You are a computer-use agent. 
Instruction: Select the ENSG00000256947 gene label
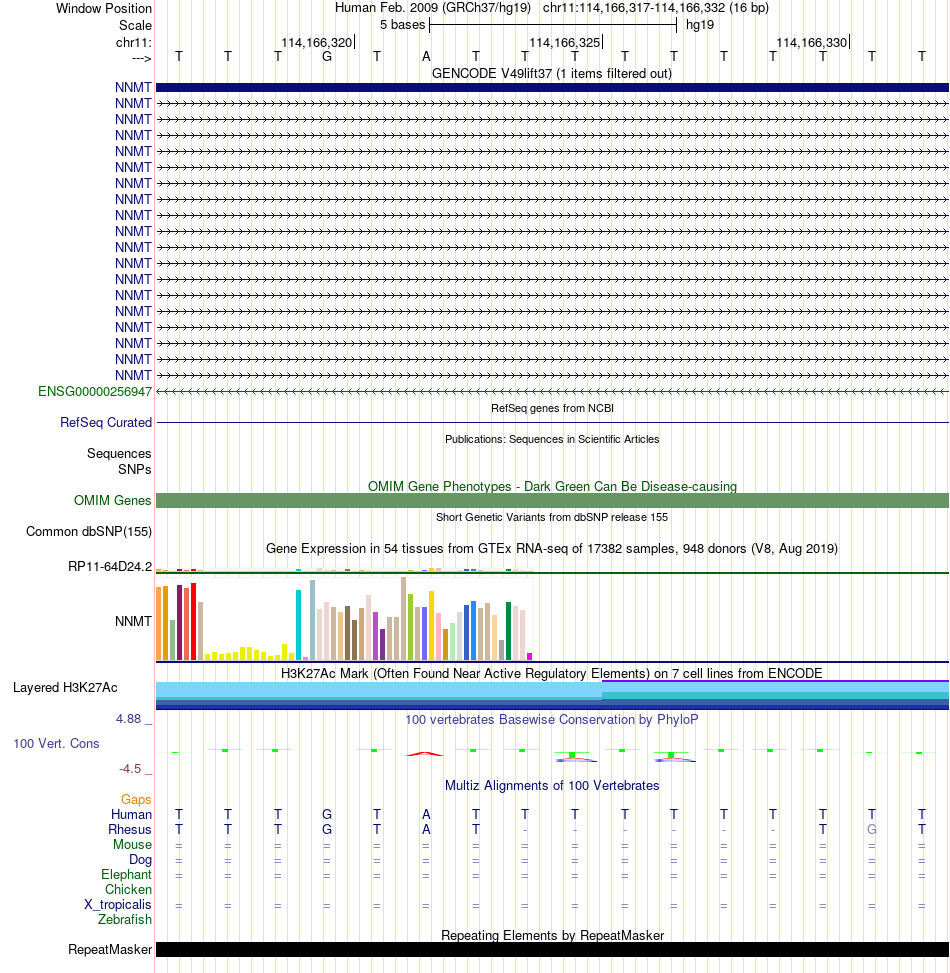[94, 392]
